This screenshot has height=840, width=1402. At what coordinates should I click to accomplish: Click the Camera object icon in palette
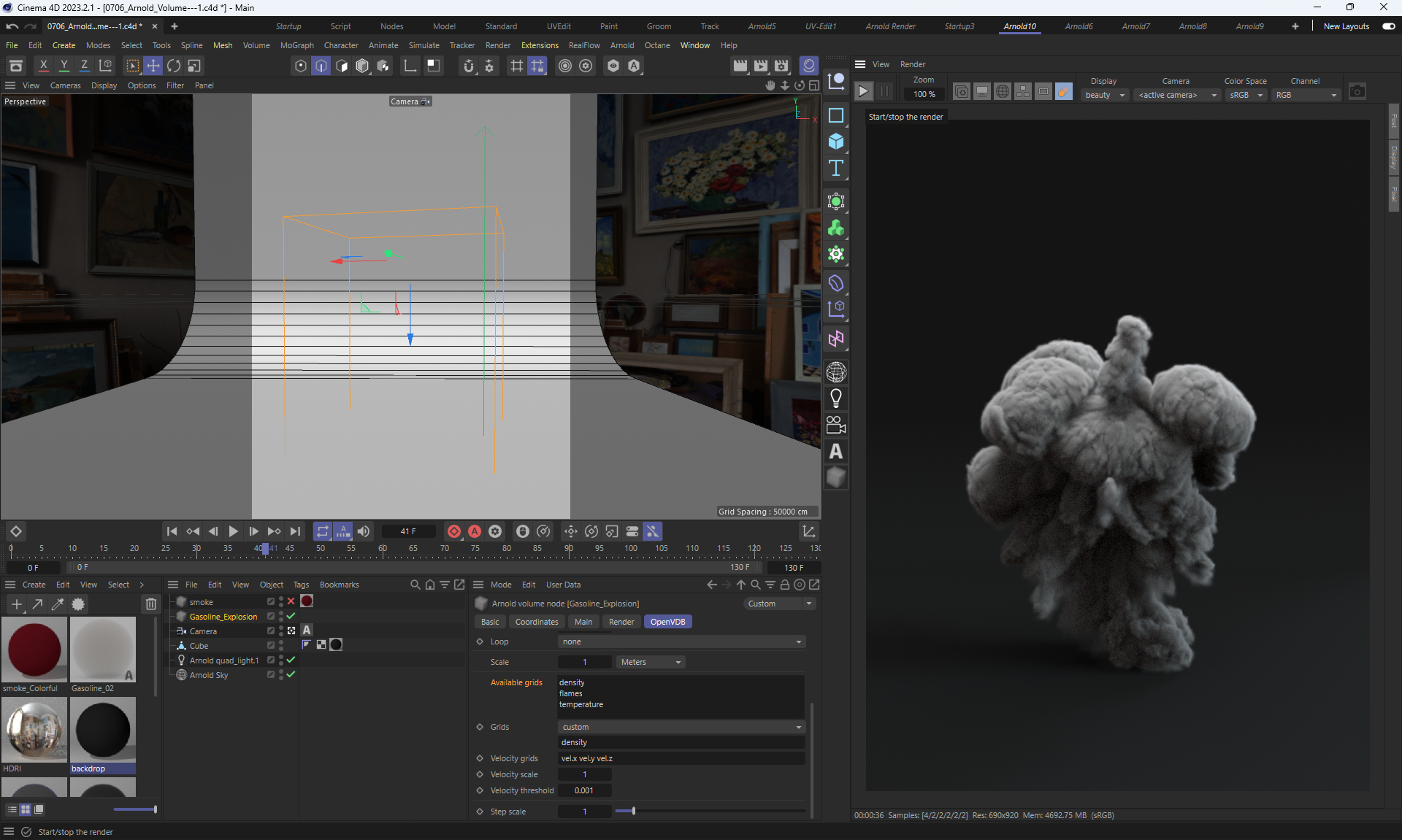point(836,425)
